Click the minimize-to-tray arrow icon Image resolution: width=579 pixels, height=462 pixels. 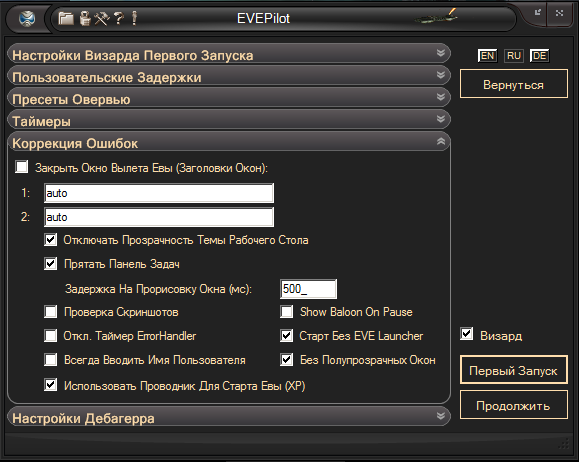click(538, 13)
